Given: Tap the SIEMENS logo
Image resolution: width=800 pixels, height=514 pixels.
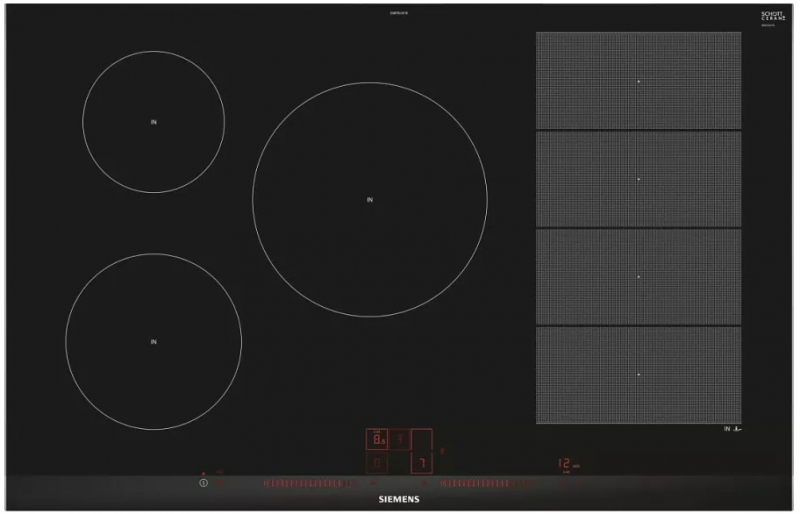Looking at the screenshot, I should click(x=398, y=498).
